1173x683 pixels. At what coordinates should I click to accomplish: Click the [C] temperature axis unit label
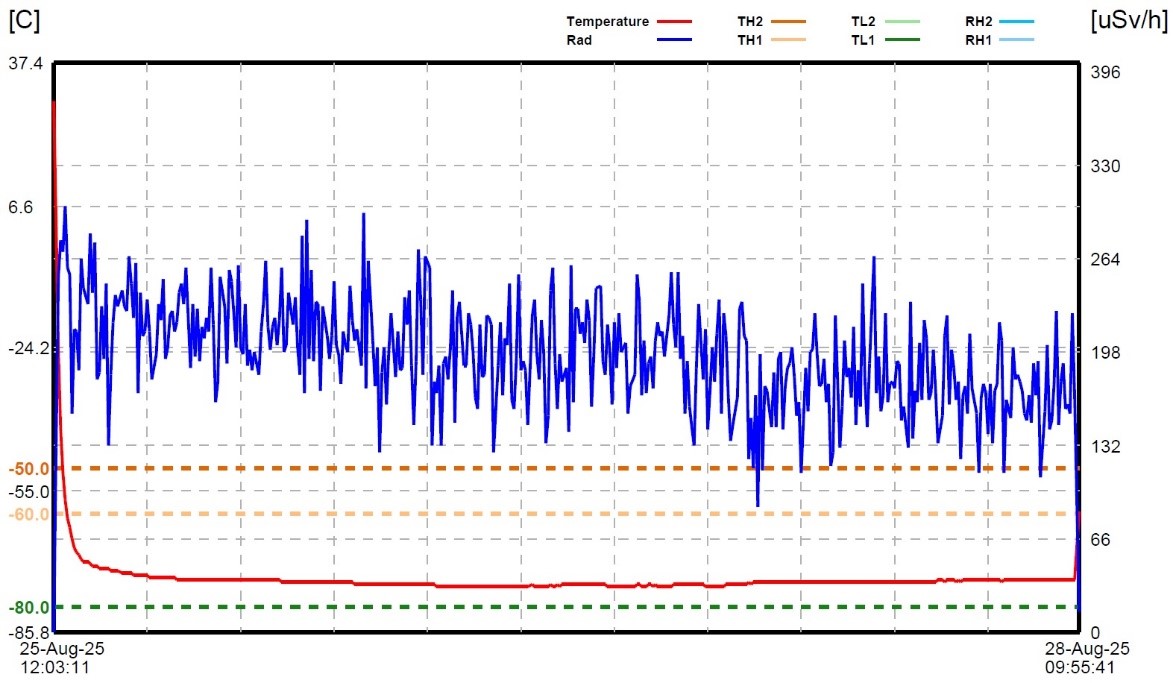(x=22, y=20)
